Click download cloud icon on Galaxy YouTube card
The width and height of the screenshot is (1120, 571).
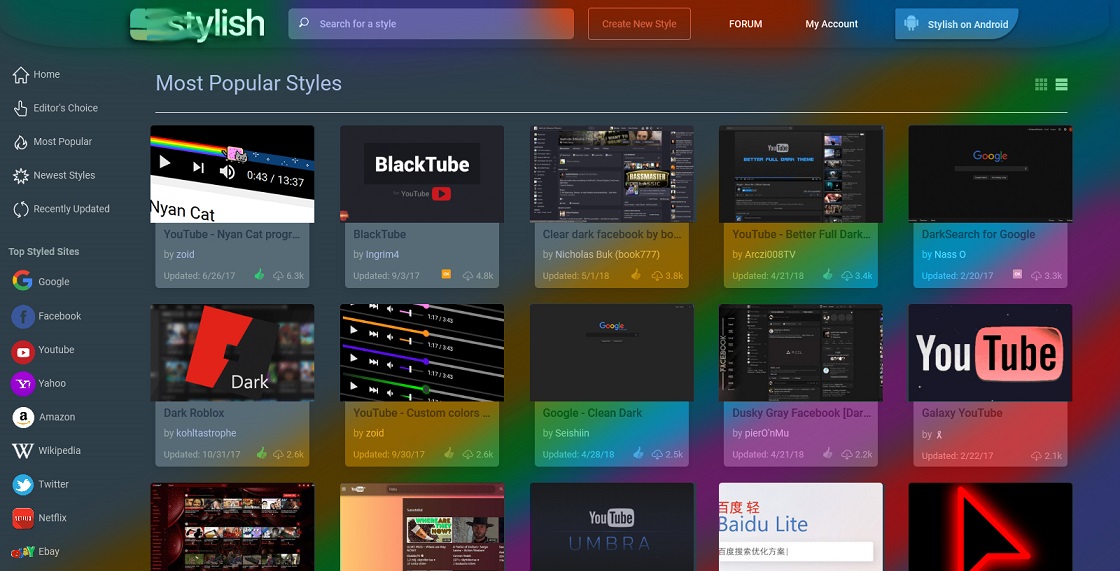tap(1036, 455)
